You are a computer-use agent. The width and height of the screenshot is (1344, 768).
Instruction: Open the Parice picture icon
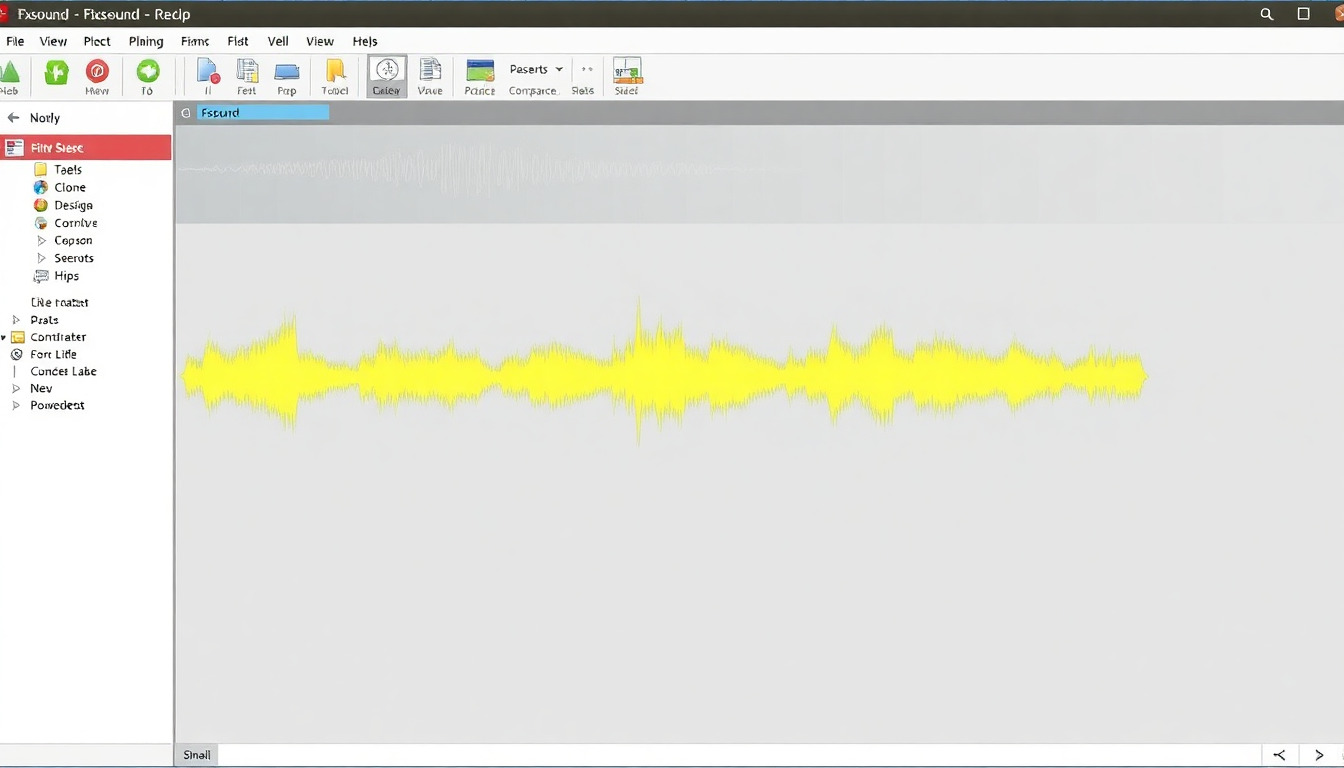[x=480, y=72]
